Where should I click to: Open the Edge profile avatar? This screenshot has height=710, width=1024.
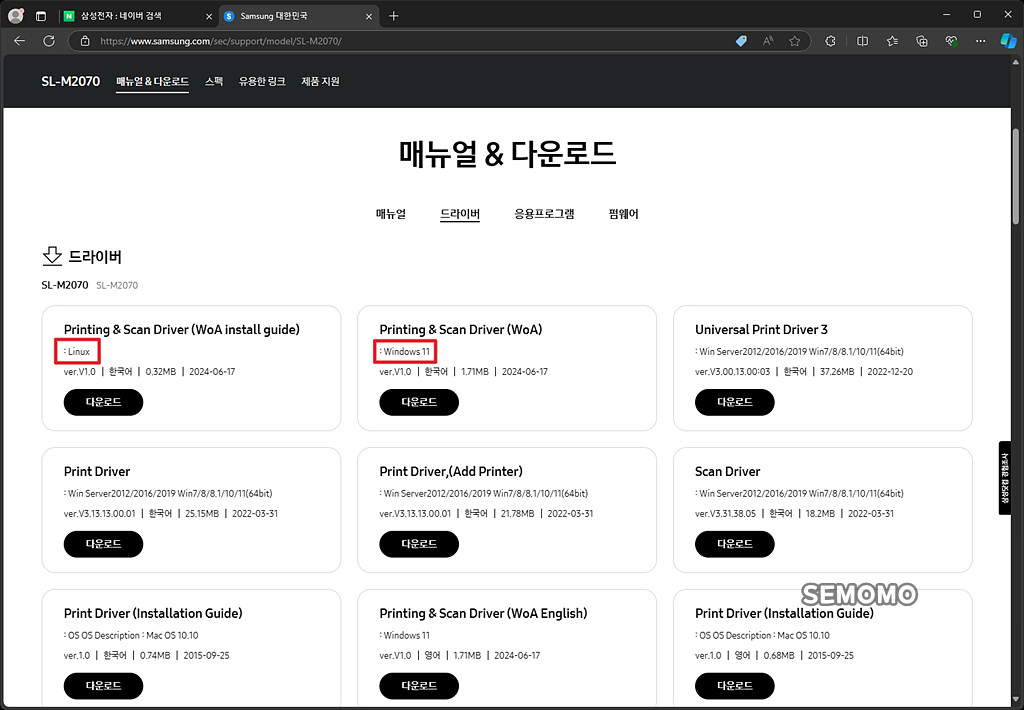pos(16,16)
